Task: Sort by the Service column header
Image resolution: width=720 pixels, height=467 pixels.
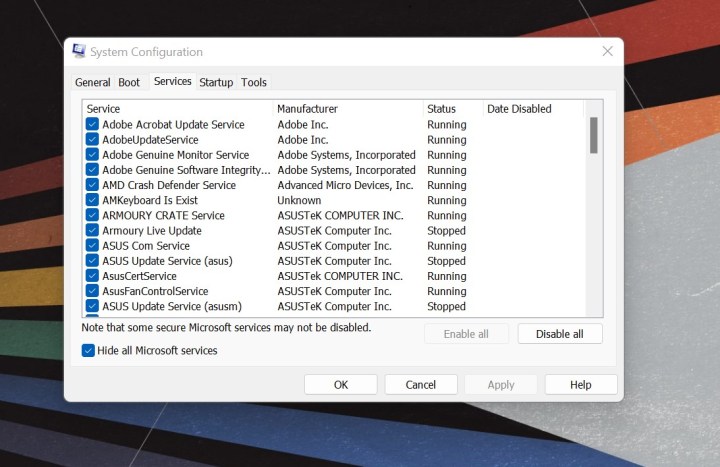Action: [178, 109]
